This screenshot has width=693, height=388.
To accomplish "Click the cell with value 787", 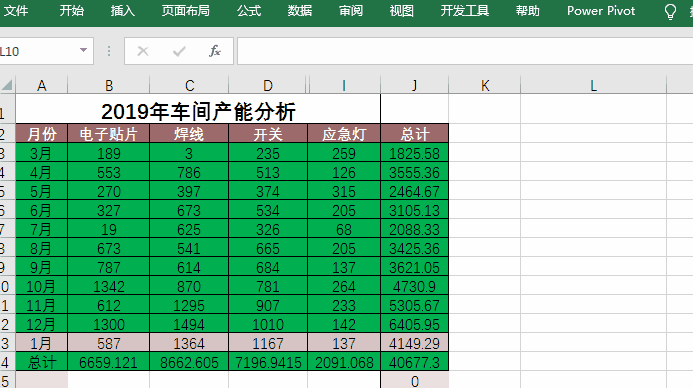I will (109, 267).
